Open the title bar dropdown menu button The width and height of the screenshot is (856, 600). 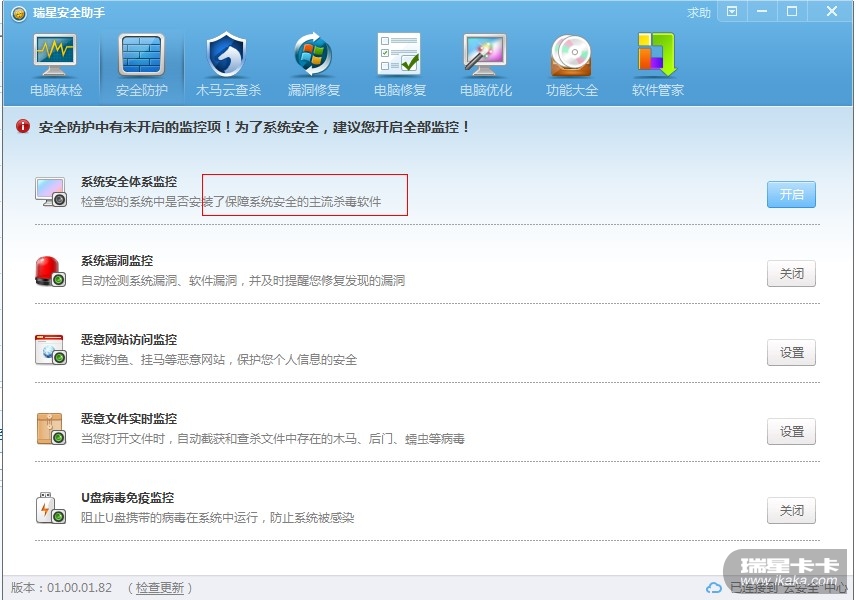click(x=732, y=11)
